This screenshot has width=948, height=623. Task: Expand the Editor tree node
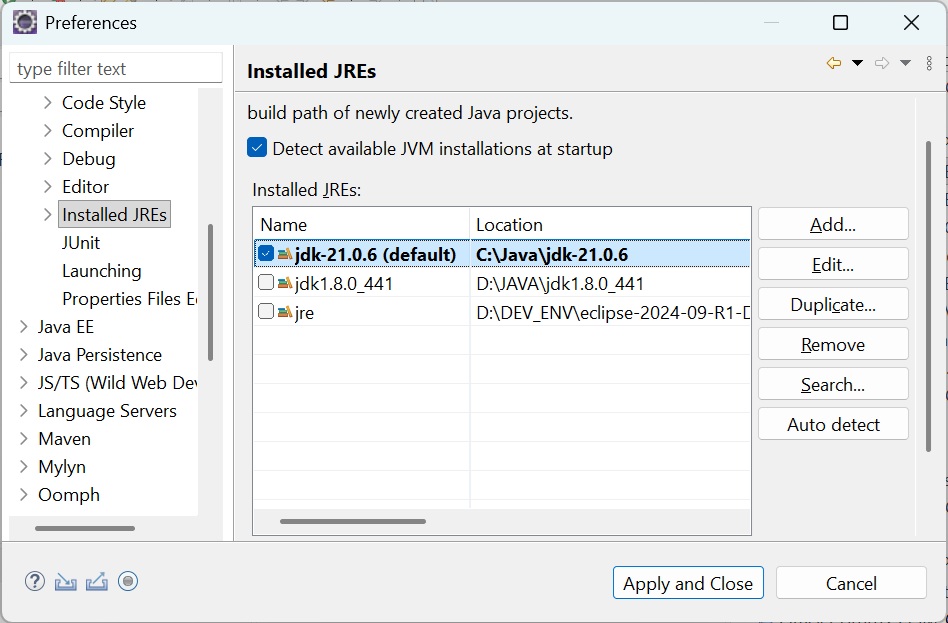pyautogui.click(x=48, y=186)
